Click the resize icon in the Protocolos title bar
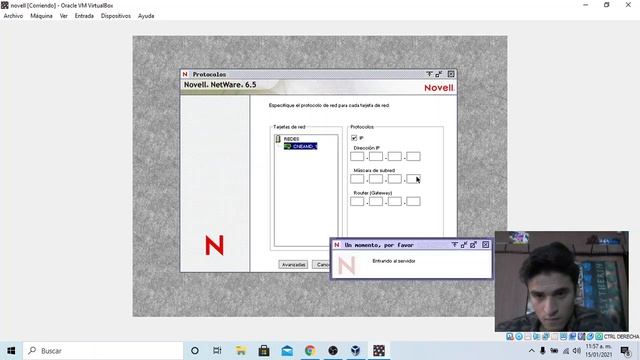Image resolution: width=640 pixels, height=360 pixels. point(439,74)
